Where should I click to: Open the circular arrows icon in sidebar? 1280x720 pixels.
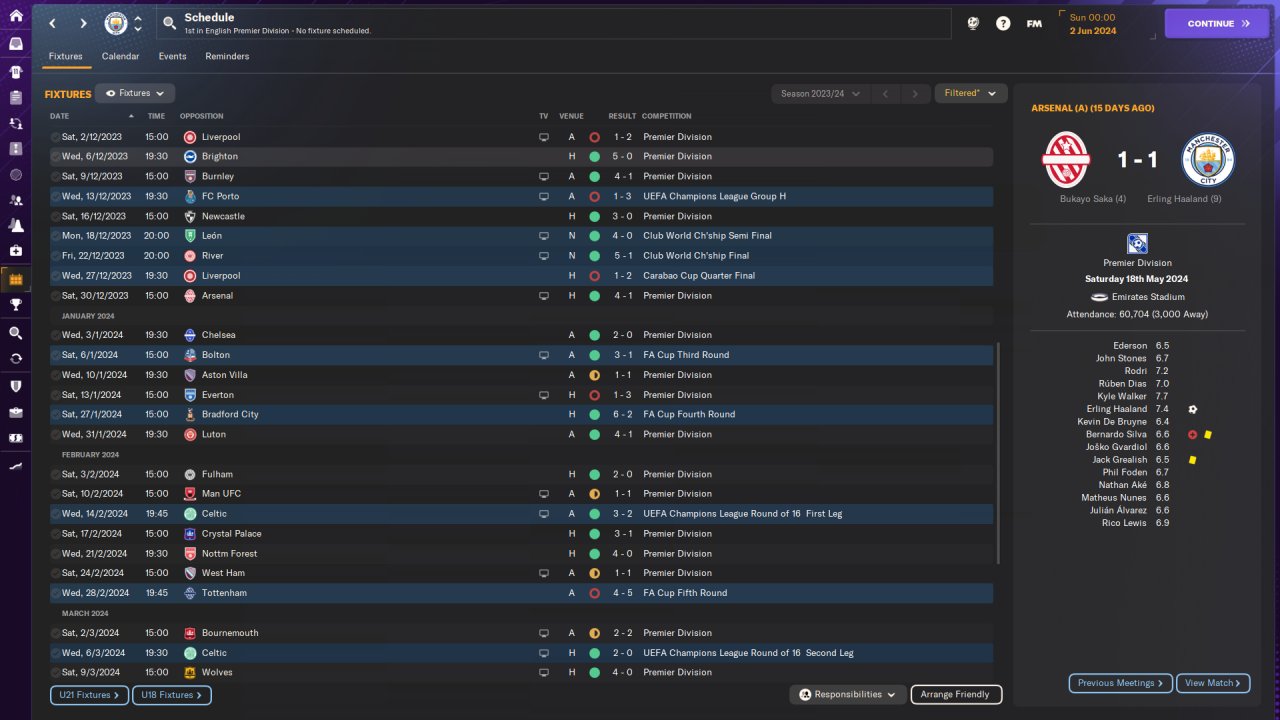click(15, 358)
